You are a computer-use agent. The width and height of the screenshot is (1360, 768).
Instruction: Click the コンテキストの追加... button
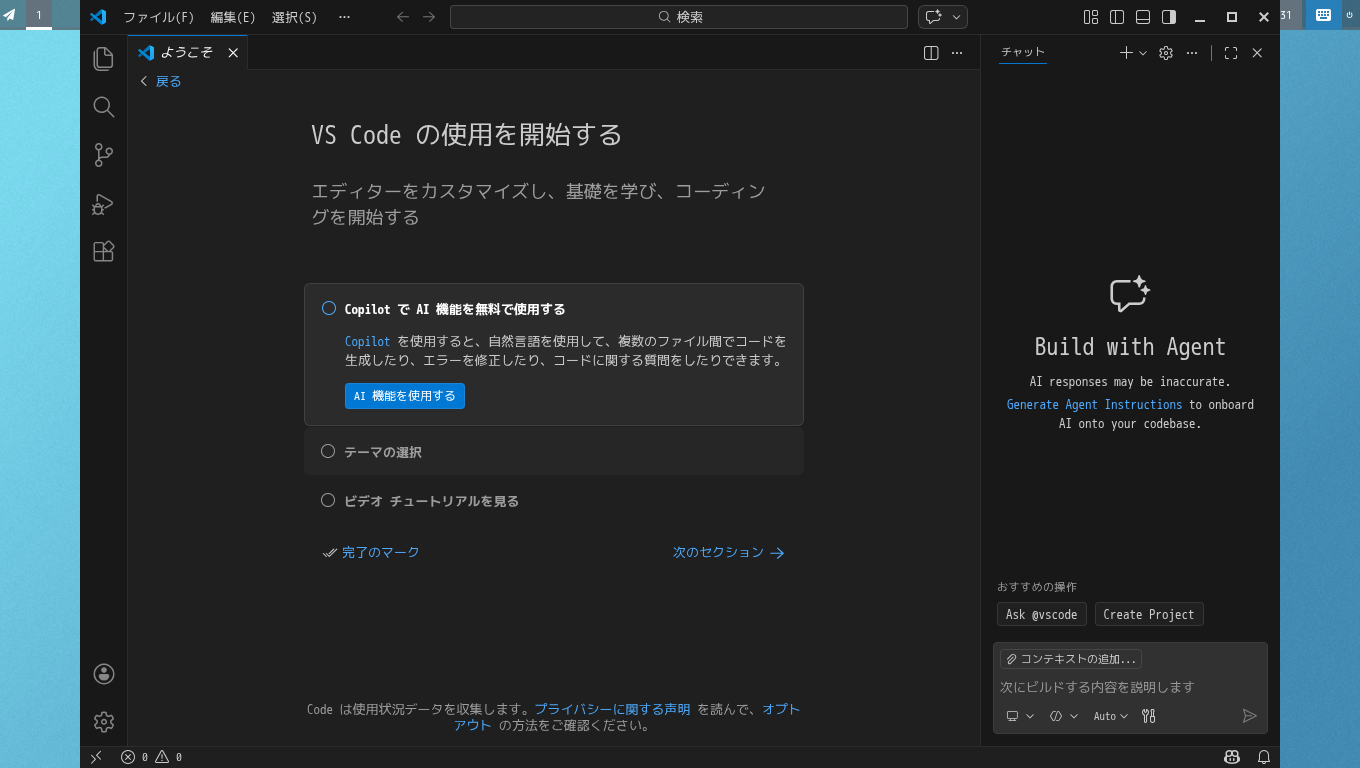click(x=1071, y=659)
